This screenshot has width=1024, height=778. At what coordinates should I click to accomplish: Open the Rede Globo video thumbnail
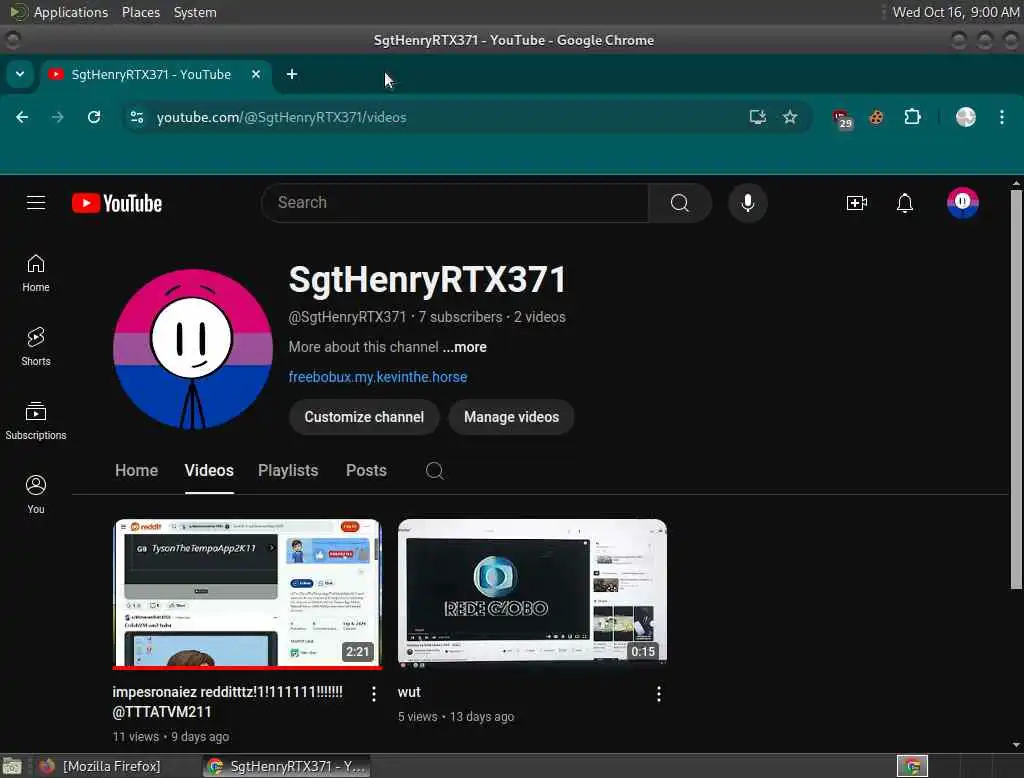point(532,593)
